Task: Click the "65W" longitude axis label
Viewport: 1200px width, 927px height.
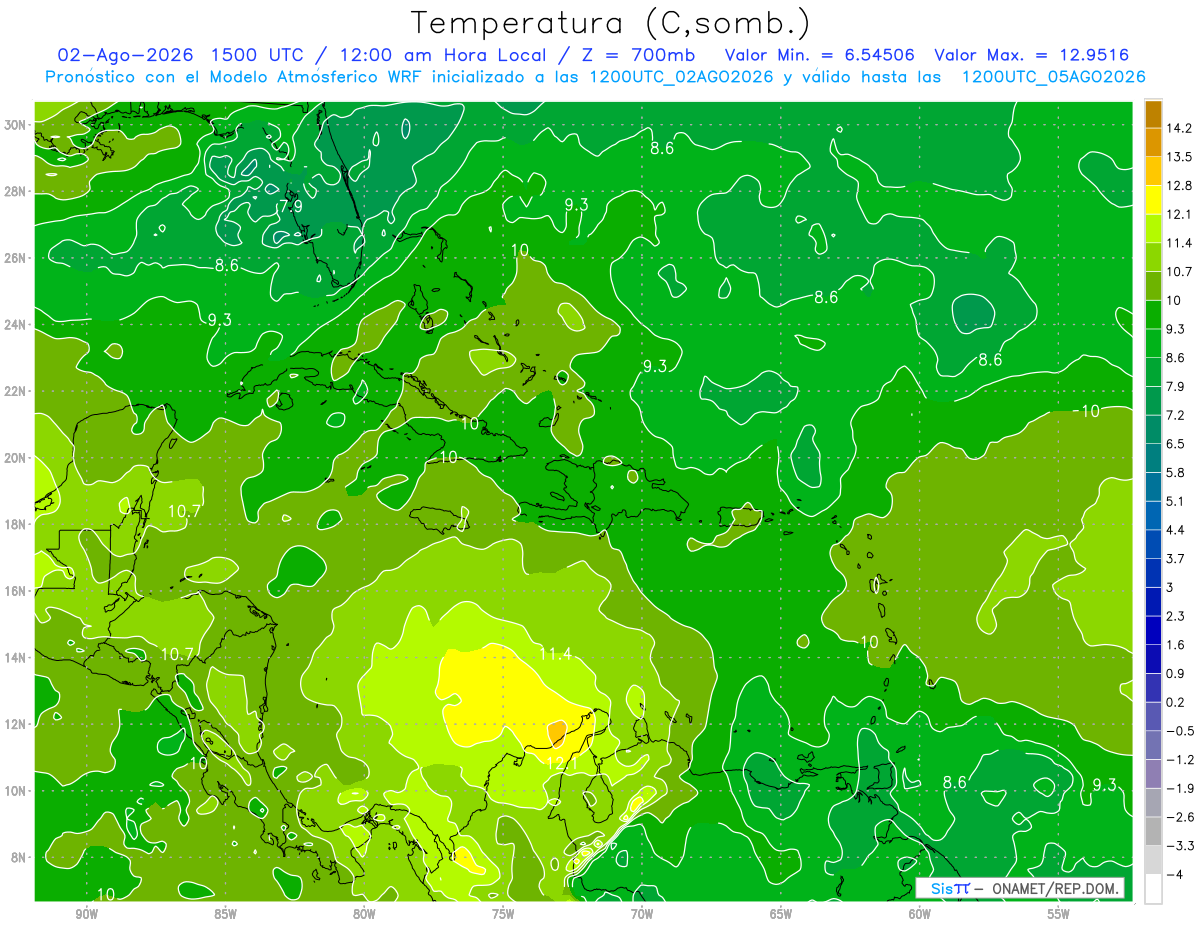Action: [781, 914]
